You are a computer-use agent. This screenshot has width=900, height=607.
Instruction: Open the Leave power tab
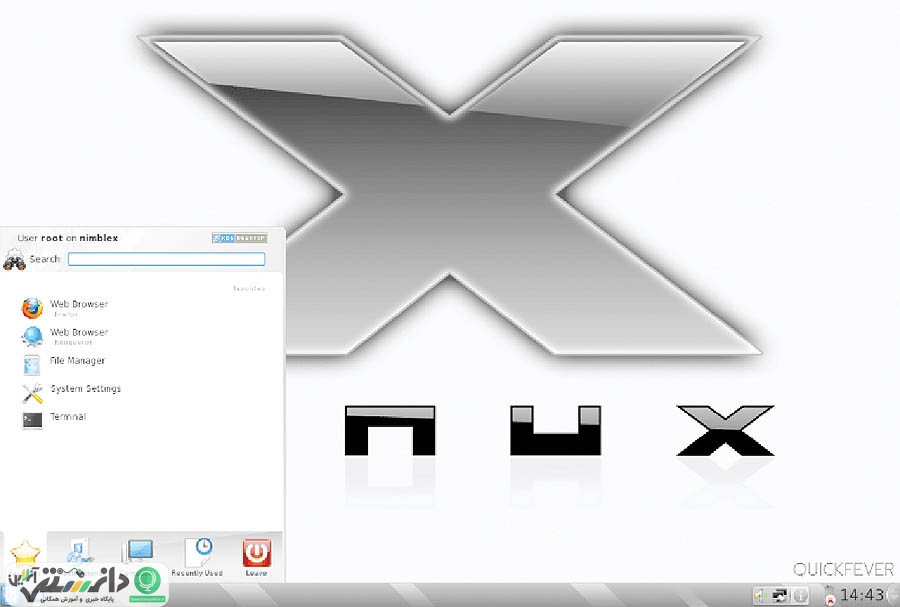[257, 557]
